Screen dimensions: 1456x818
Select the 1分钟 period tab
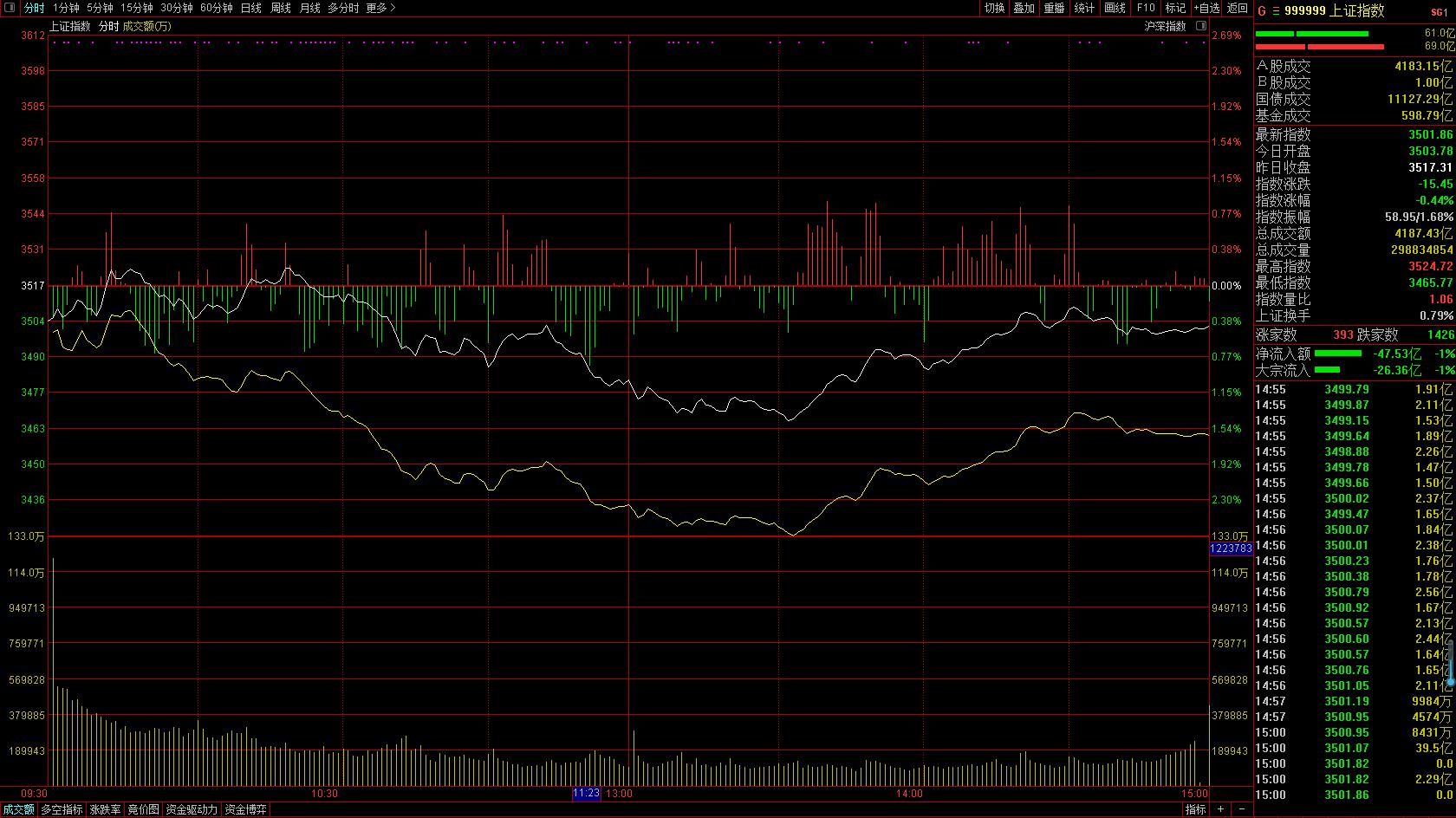pyautogui.click(x=65, y=8)
